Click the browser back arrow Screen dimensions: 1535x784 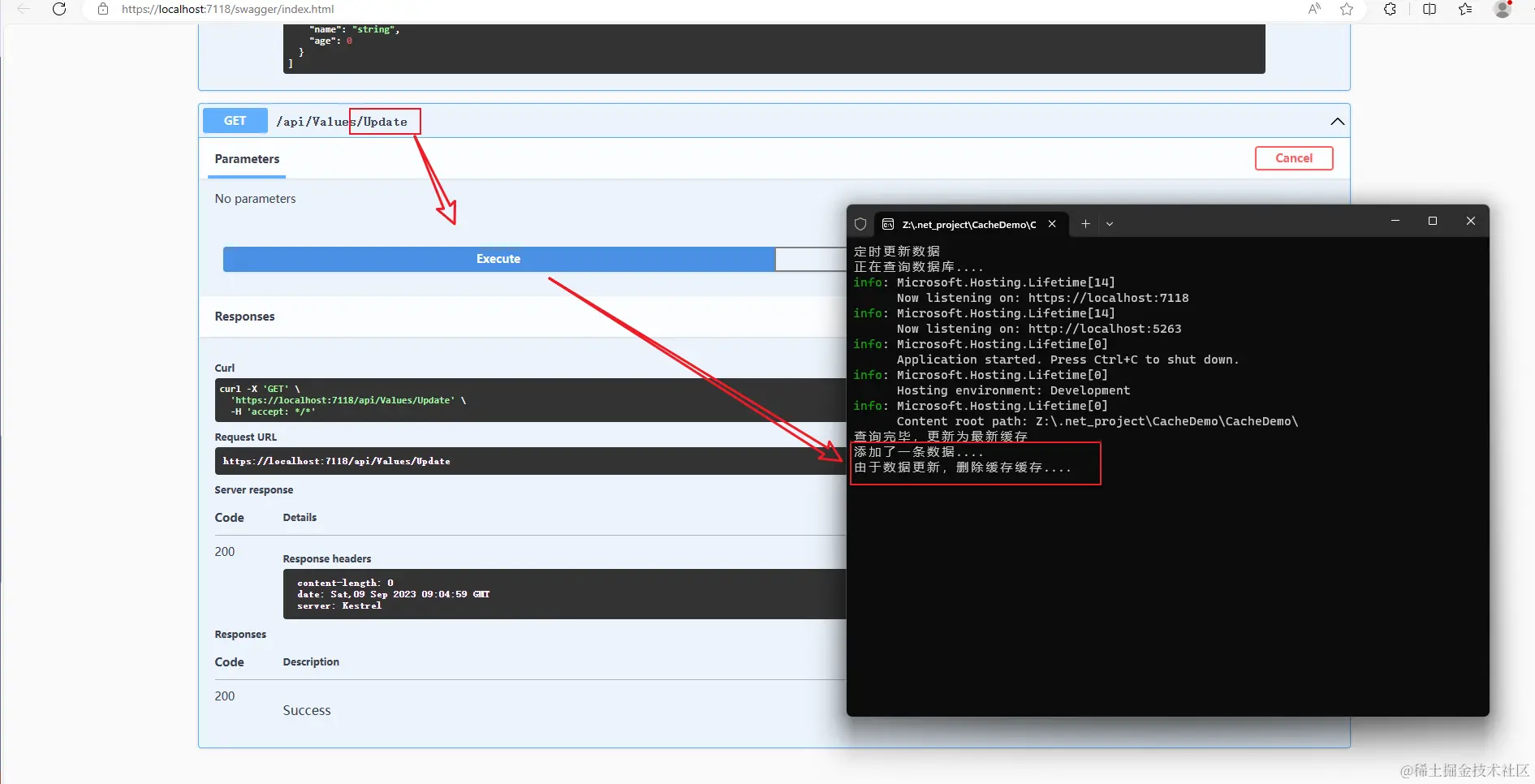point(24,9)
